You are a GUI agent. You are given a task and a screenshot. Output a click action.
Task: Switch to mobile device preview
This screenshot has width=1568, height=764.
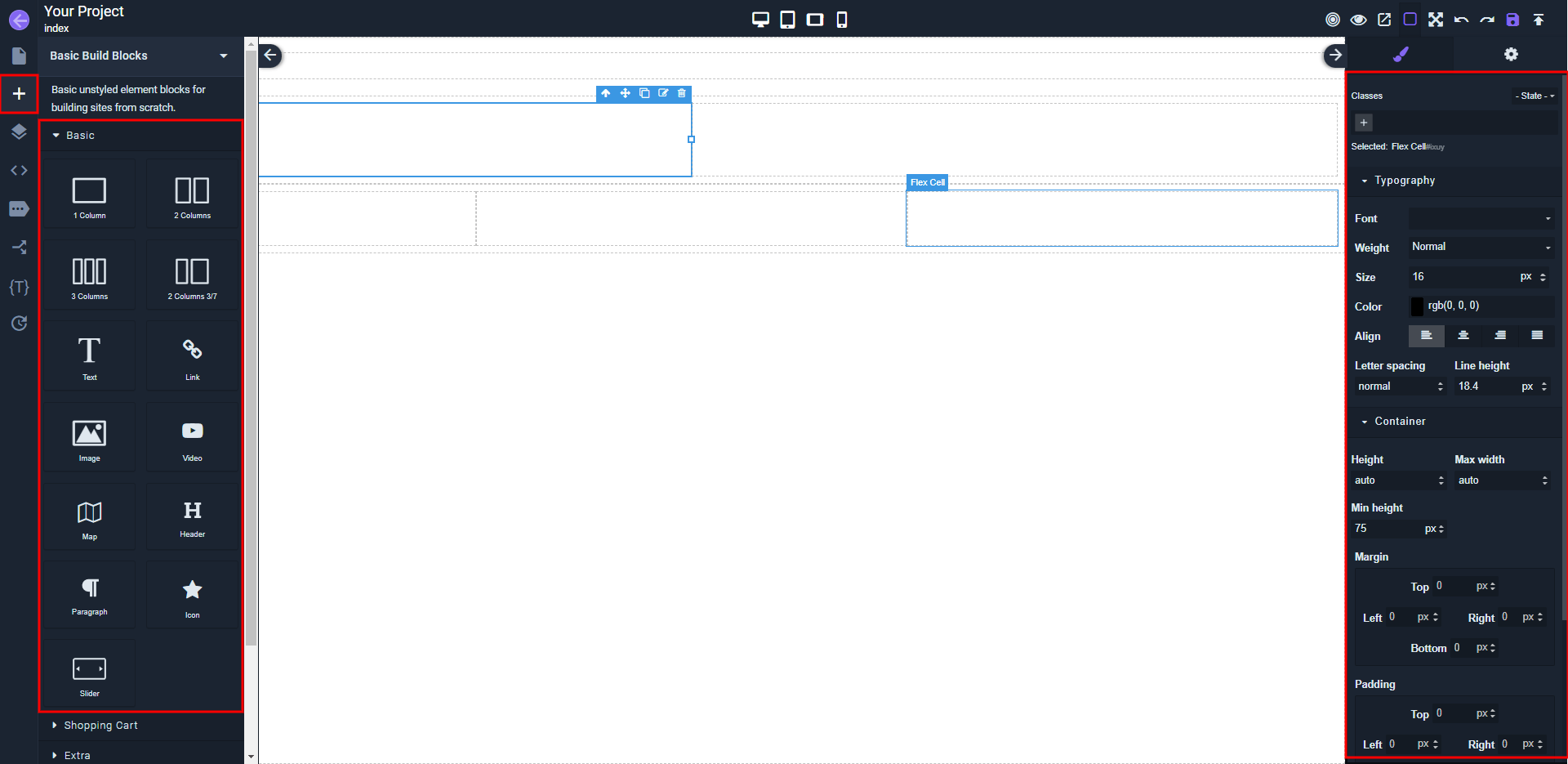tap(842, 19)
